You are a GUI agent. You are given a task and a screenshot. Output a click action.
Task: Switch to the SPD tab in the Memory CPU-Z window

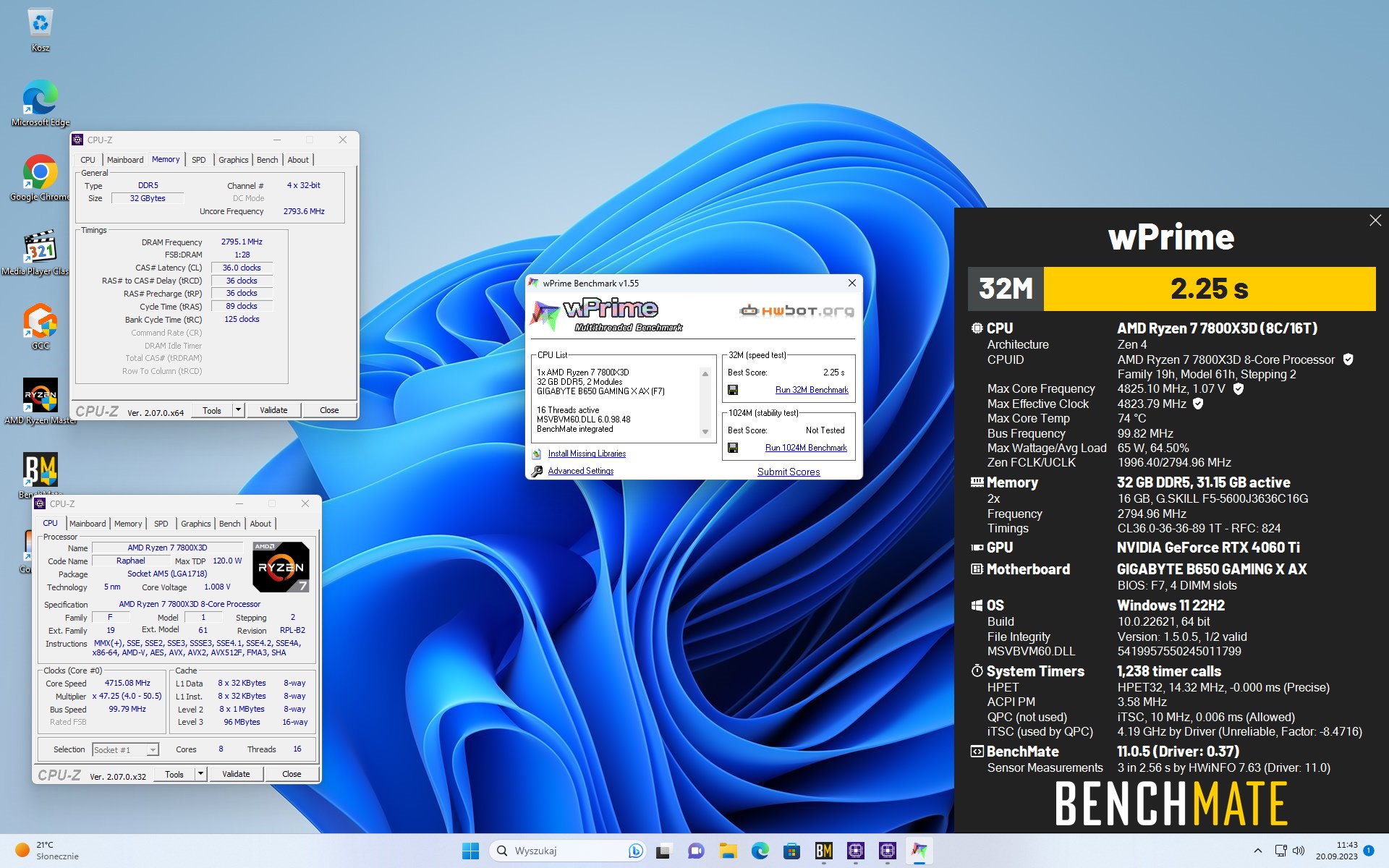click(x=199, y=160)
